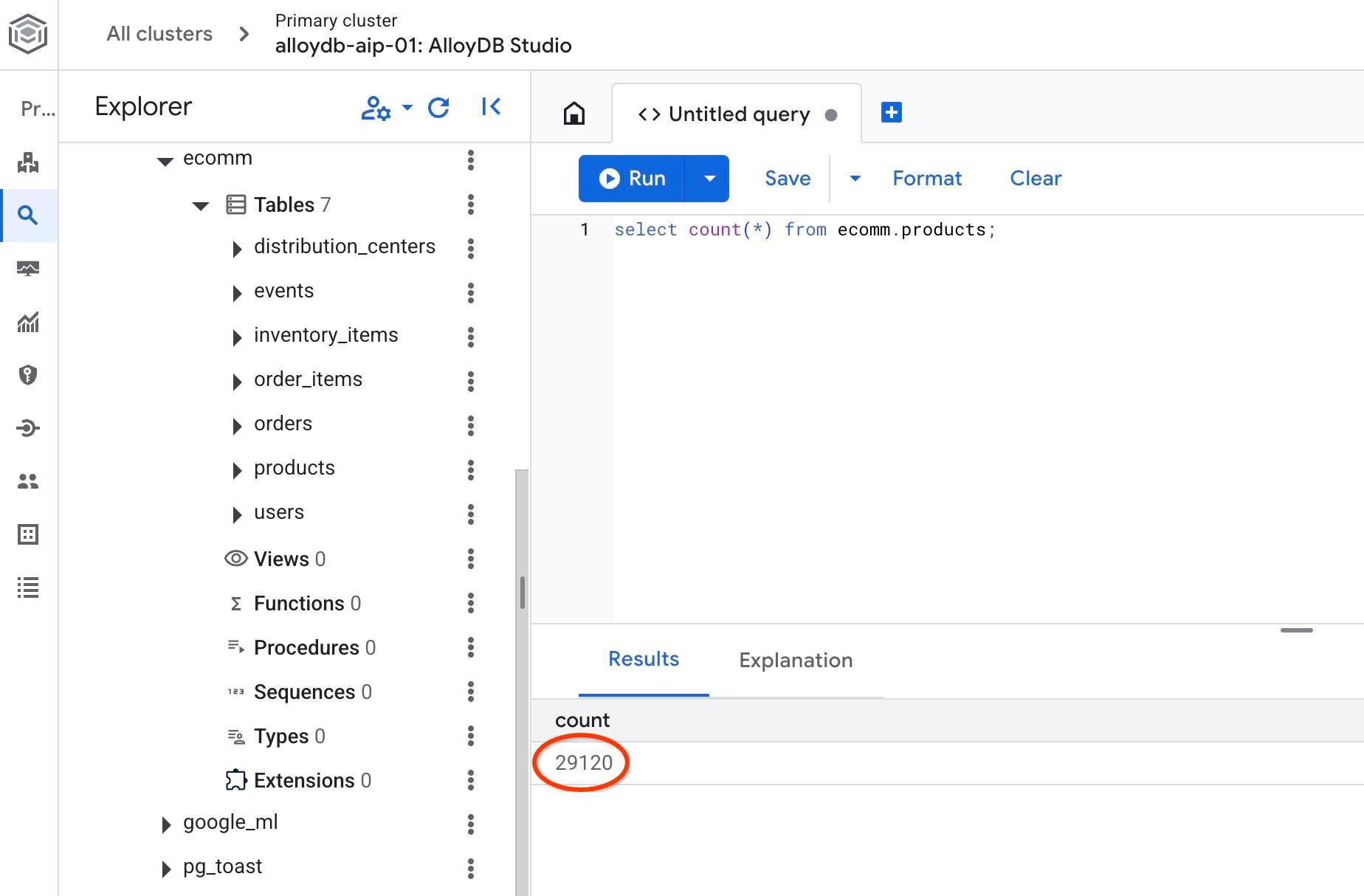Click the results panel resize handle
The width and height of the screenshot is (1364, 896).
point(1296,630)
